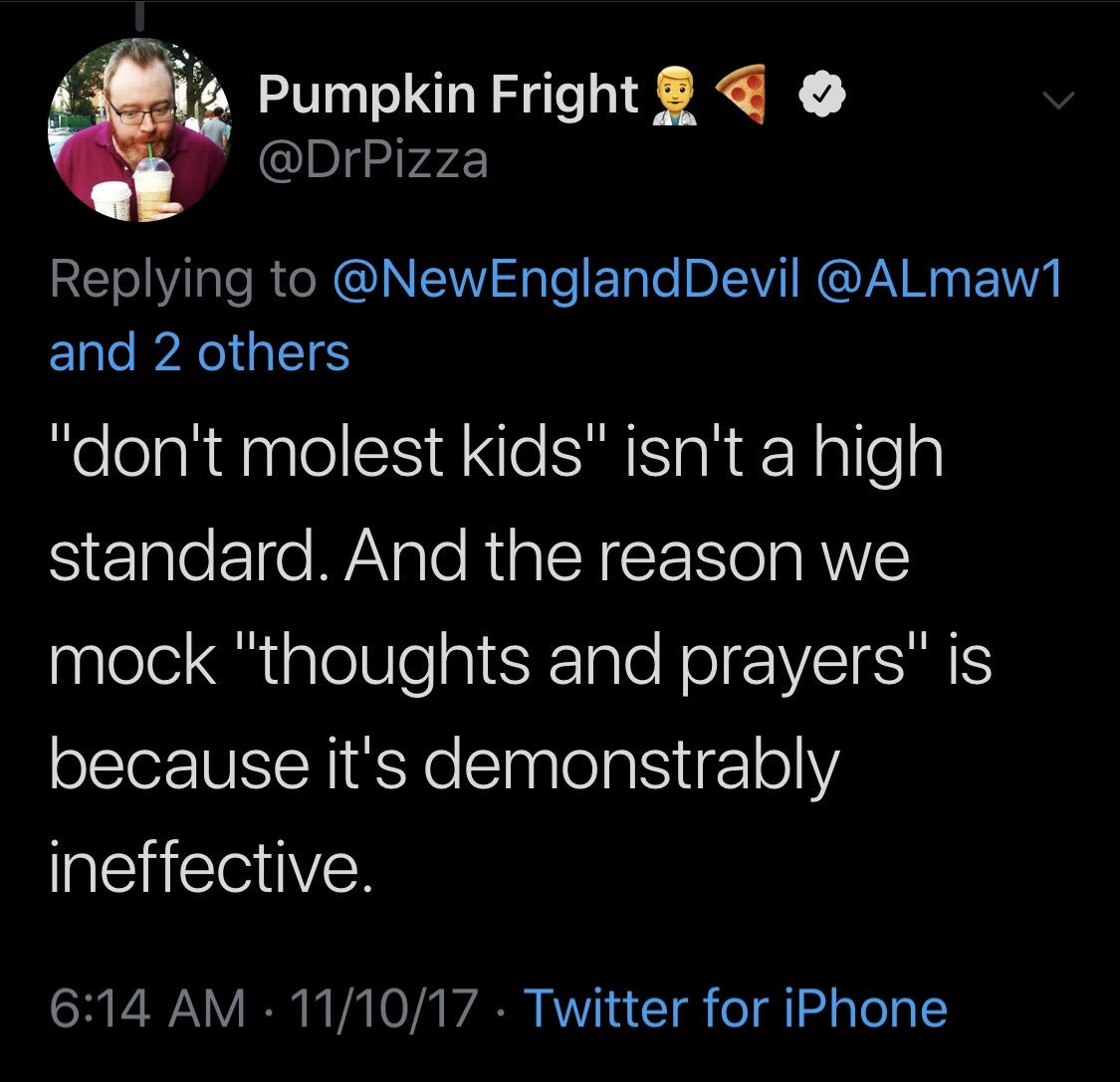The height and width of the screenshot is (1082, 1120).
Task: Open the Pumpkin Fright profile picture
Action: click(x=138, y=129)
